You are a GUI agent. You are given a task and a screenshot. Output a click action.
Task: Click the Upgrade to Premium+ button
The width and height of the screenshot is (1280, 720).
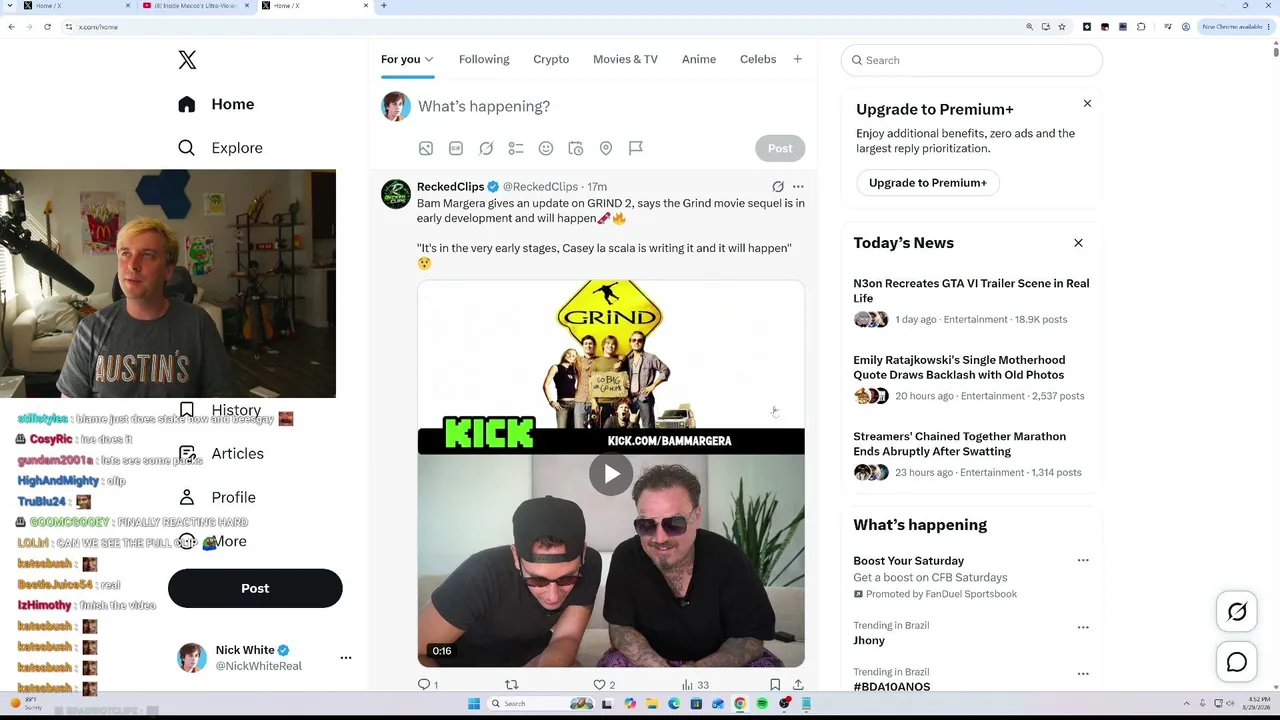[928, 183]
